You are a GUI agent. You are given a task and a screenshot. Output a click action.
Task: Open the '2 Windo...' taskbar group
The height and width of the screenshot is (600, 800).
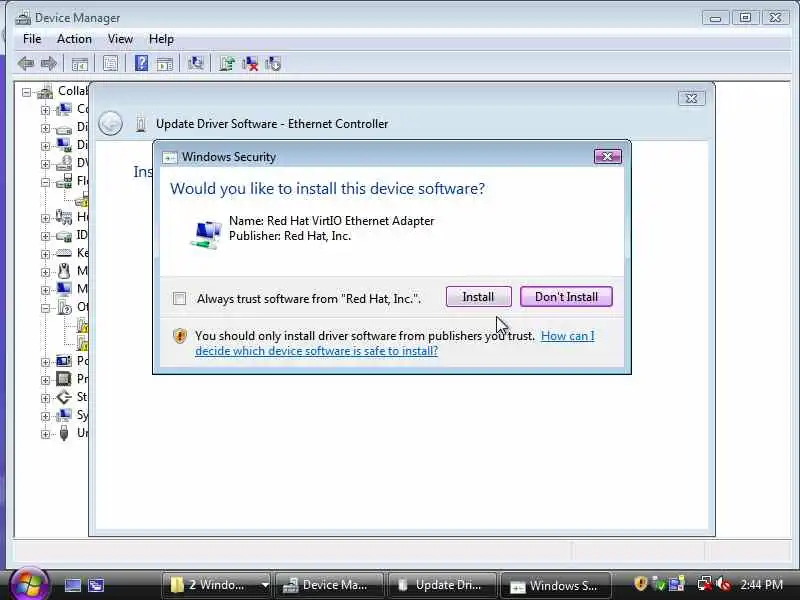[218, 585]
